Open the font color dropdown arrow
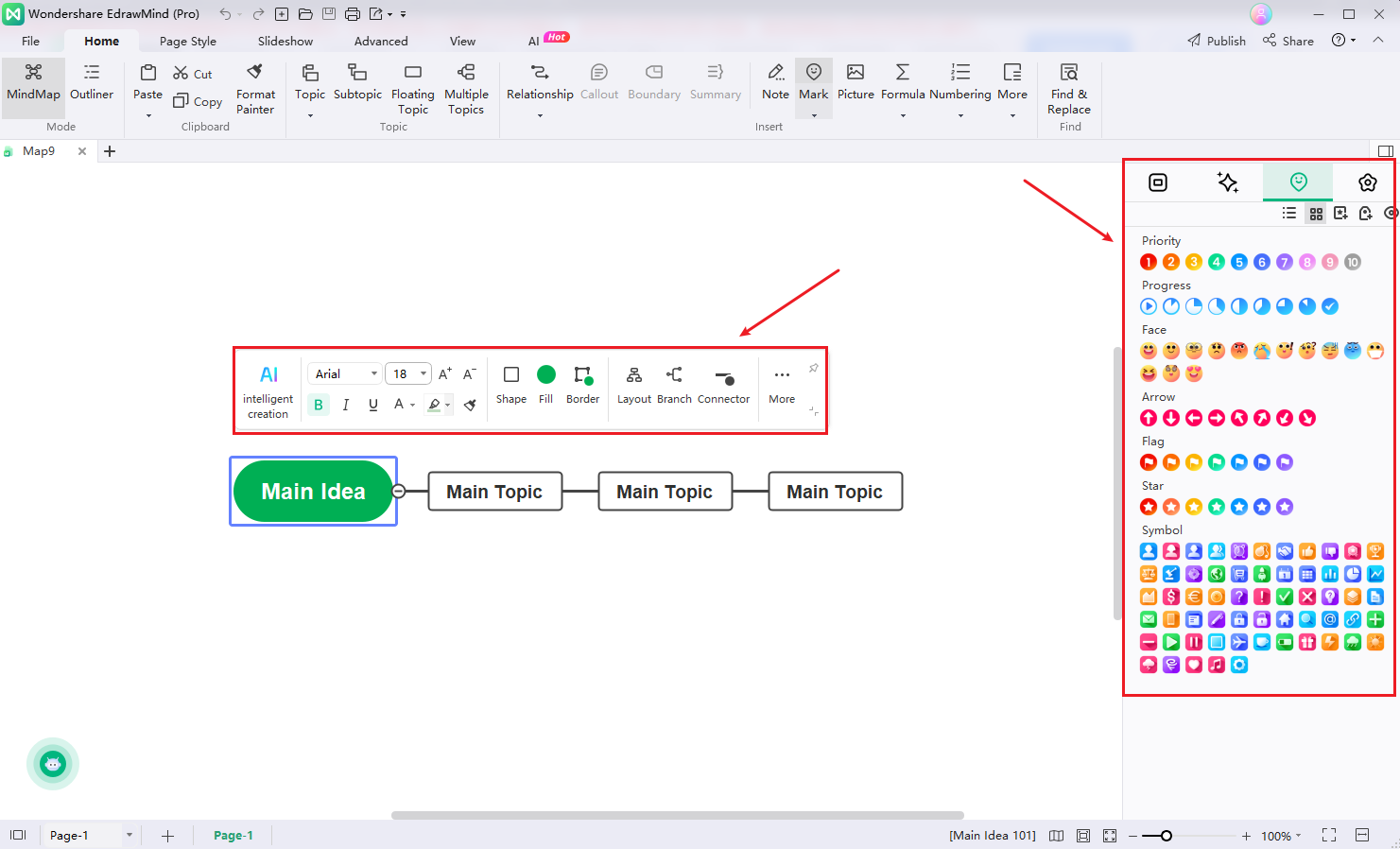 click(413, 406)
